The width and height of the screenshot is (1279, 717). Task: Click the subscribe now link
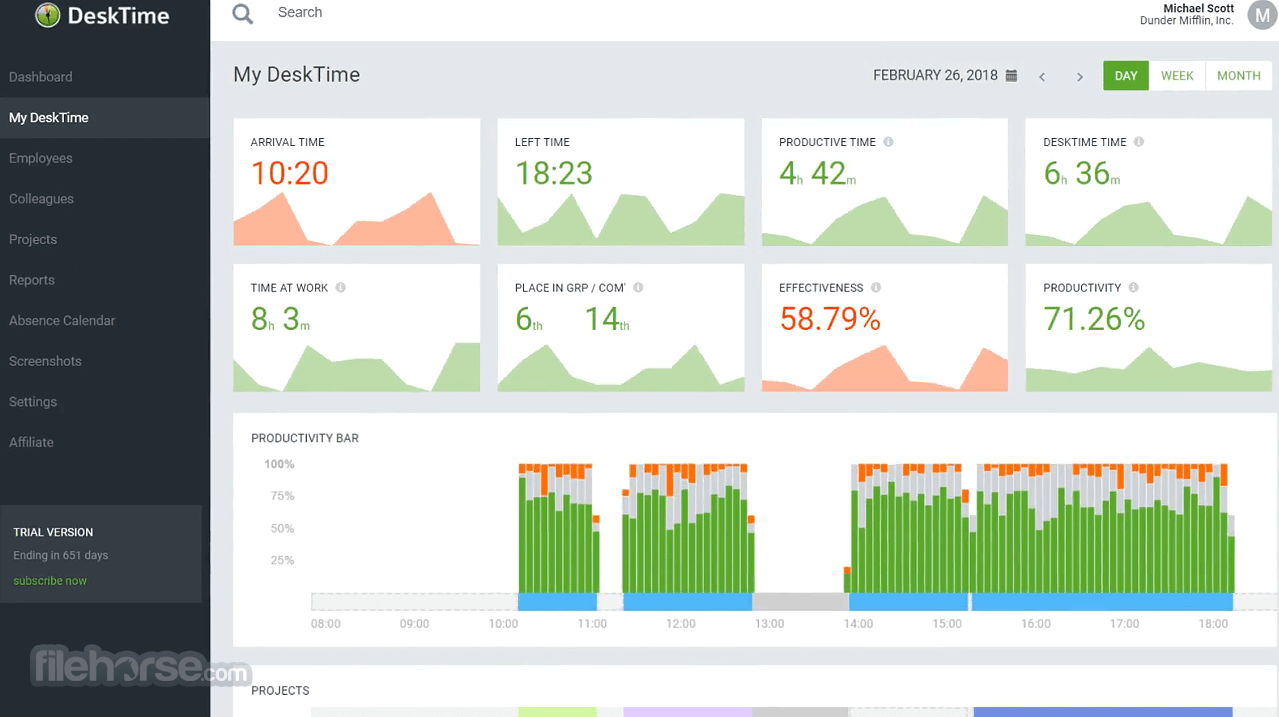(x=50, y=581)
